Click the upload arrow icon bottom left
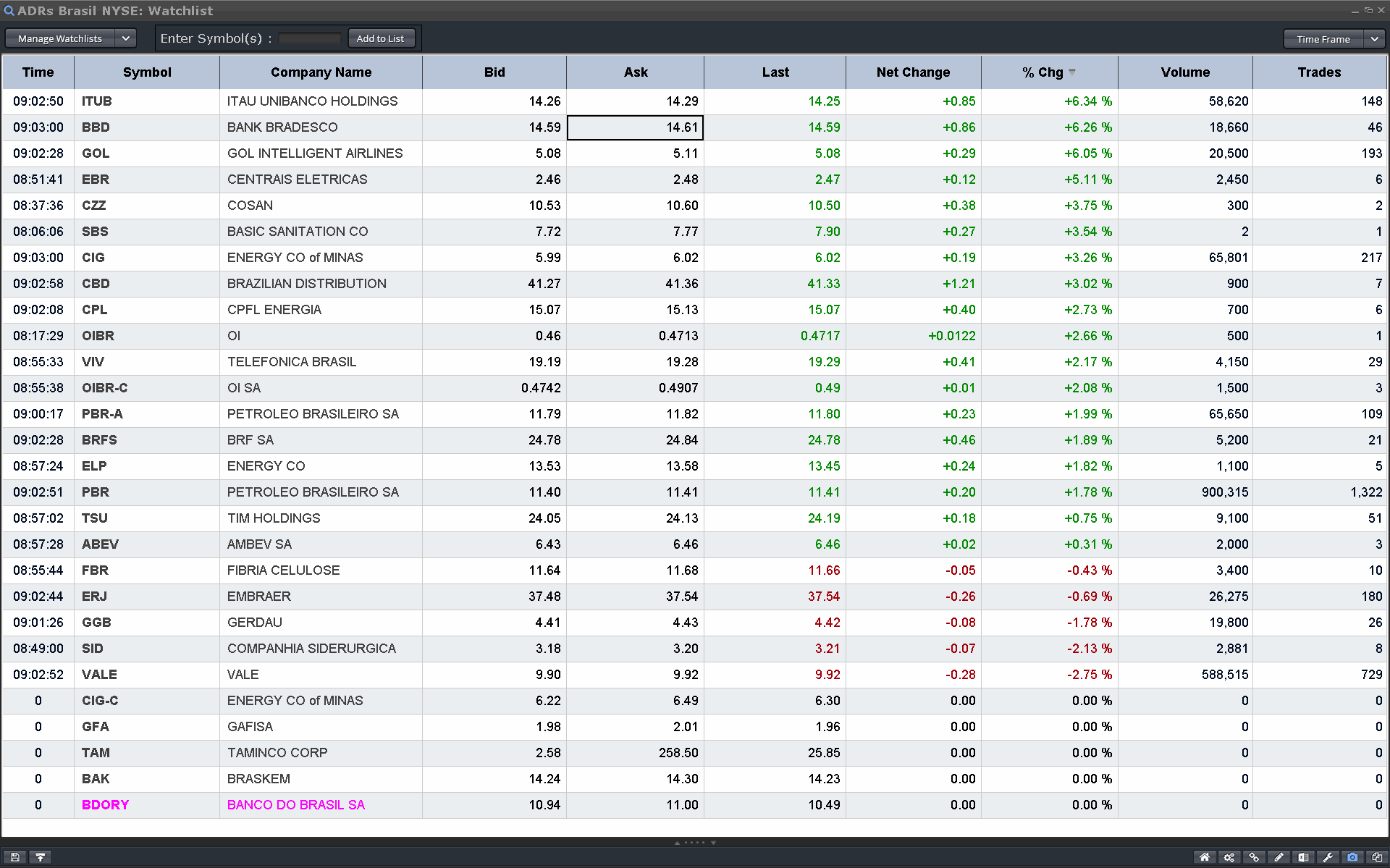1390x868 pixels. (x=40, y=857)
